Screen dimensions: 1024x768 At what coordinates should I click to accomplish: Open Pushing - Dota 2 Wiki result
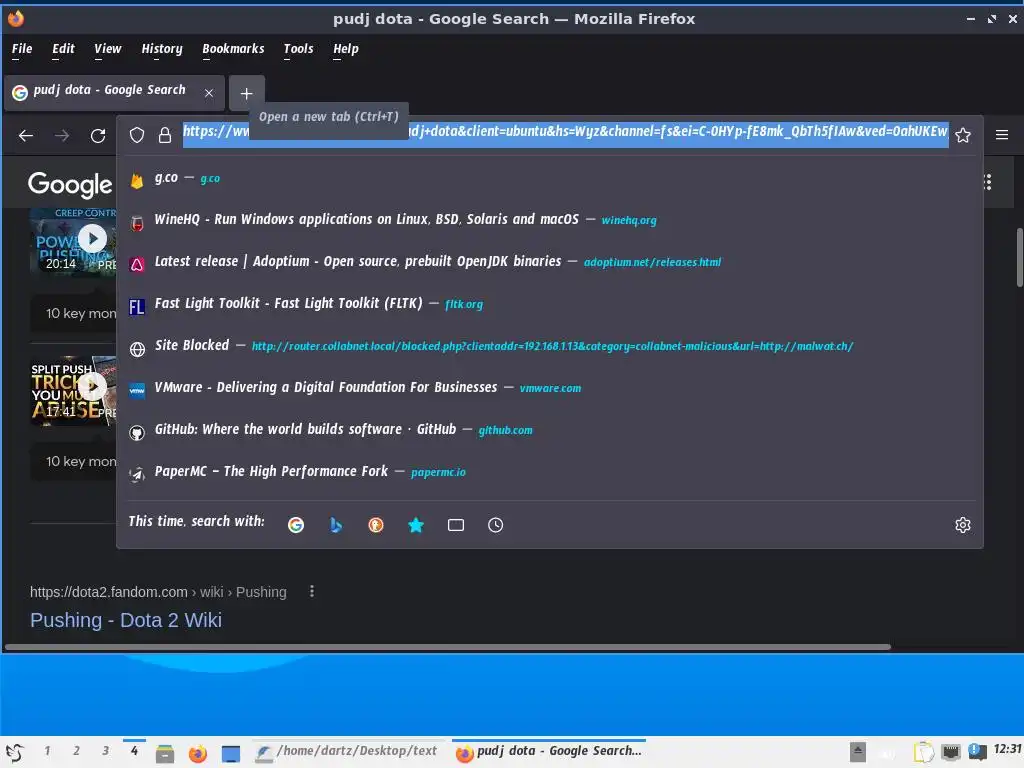pos(126,620)
